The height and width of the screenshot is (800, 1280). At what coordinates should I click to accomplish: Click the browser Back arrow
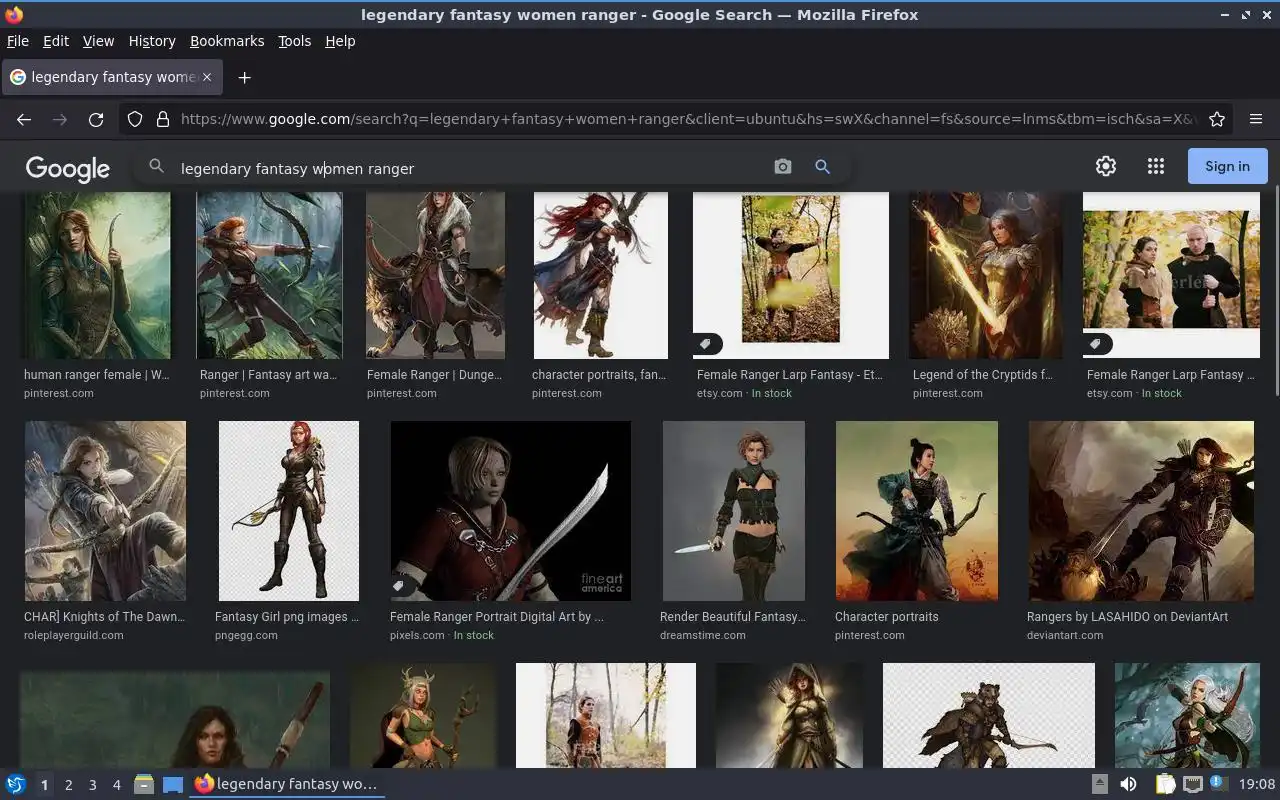(24, 119)
